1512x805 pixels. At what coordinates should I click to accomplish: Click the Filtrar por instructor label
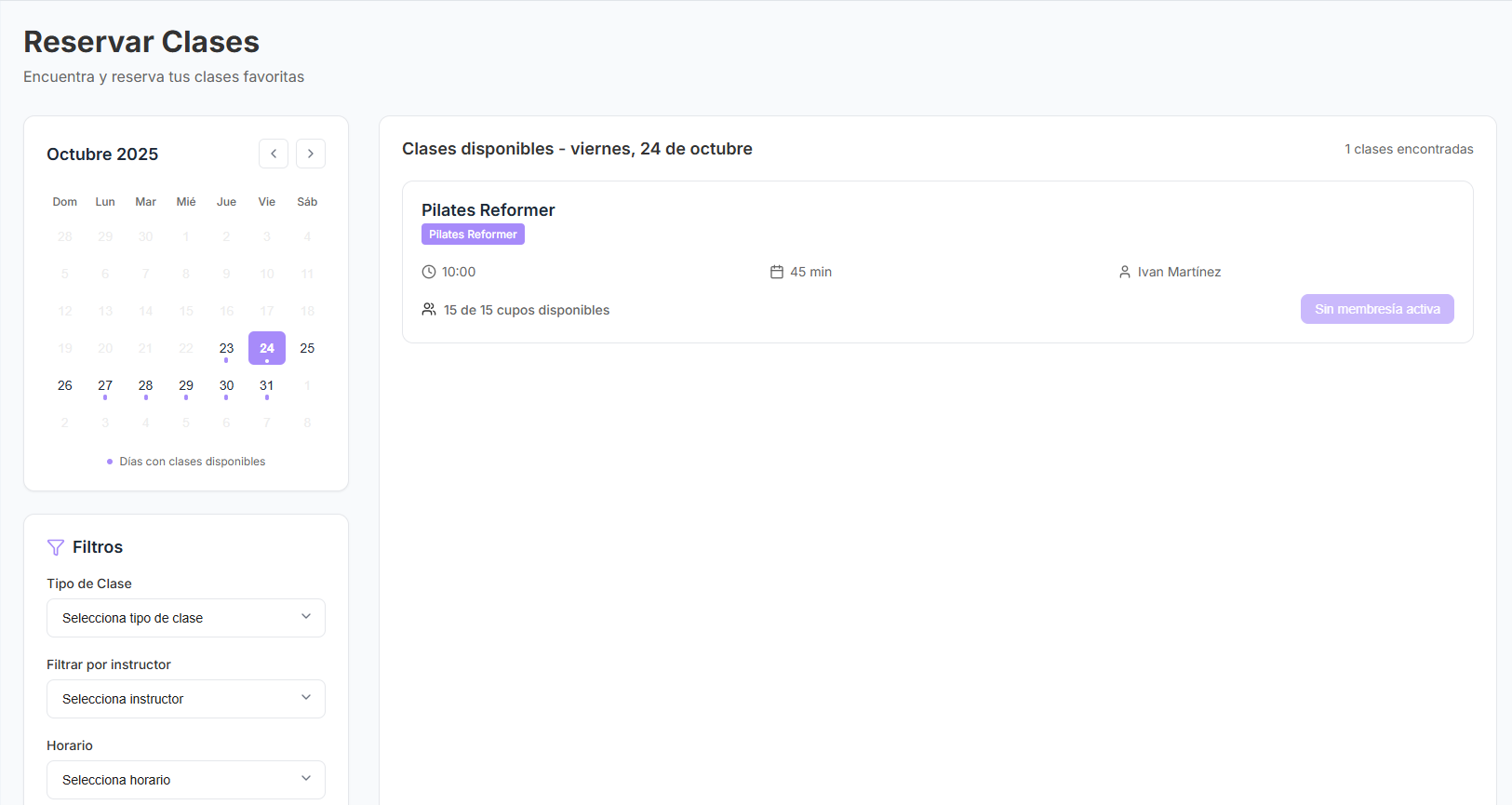click(109, 664)
